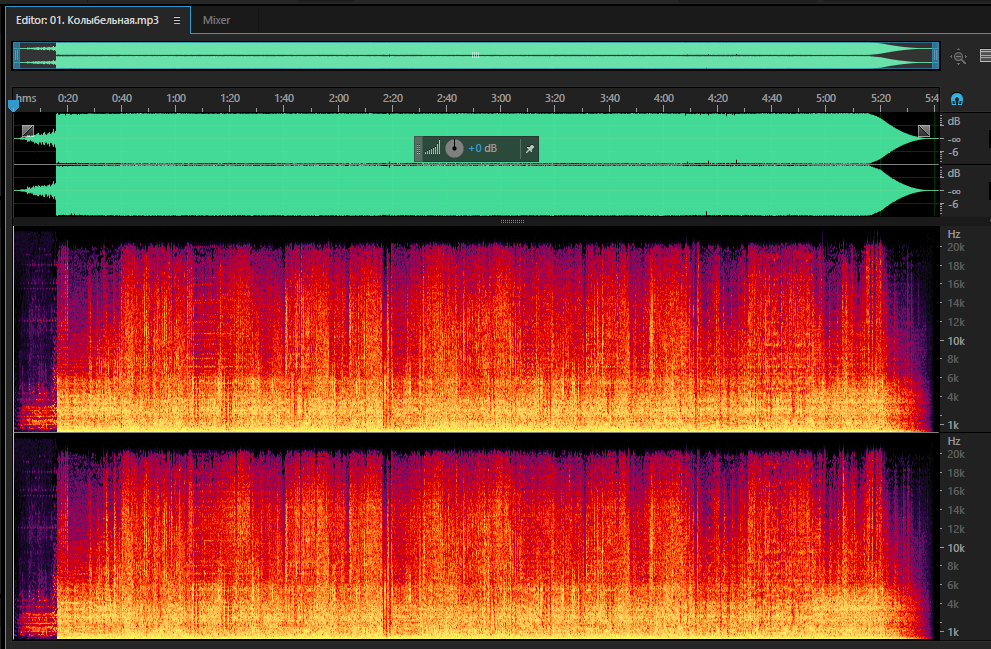Click the overview navigator center grip
This screenshot has width=991, height=649.
[475, 55]
